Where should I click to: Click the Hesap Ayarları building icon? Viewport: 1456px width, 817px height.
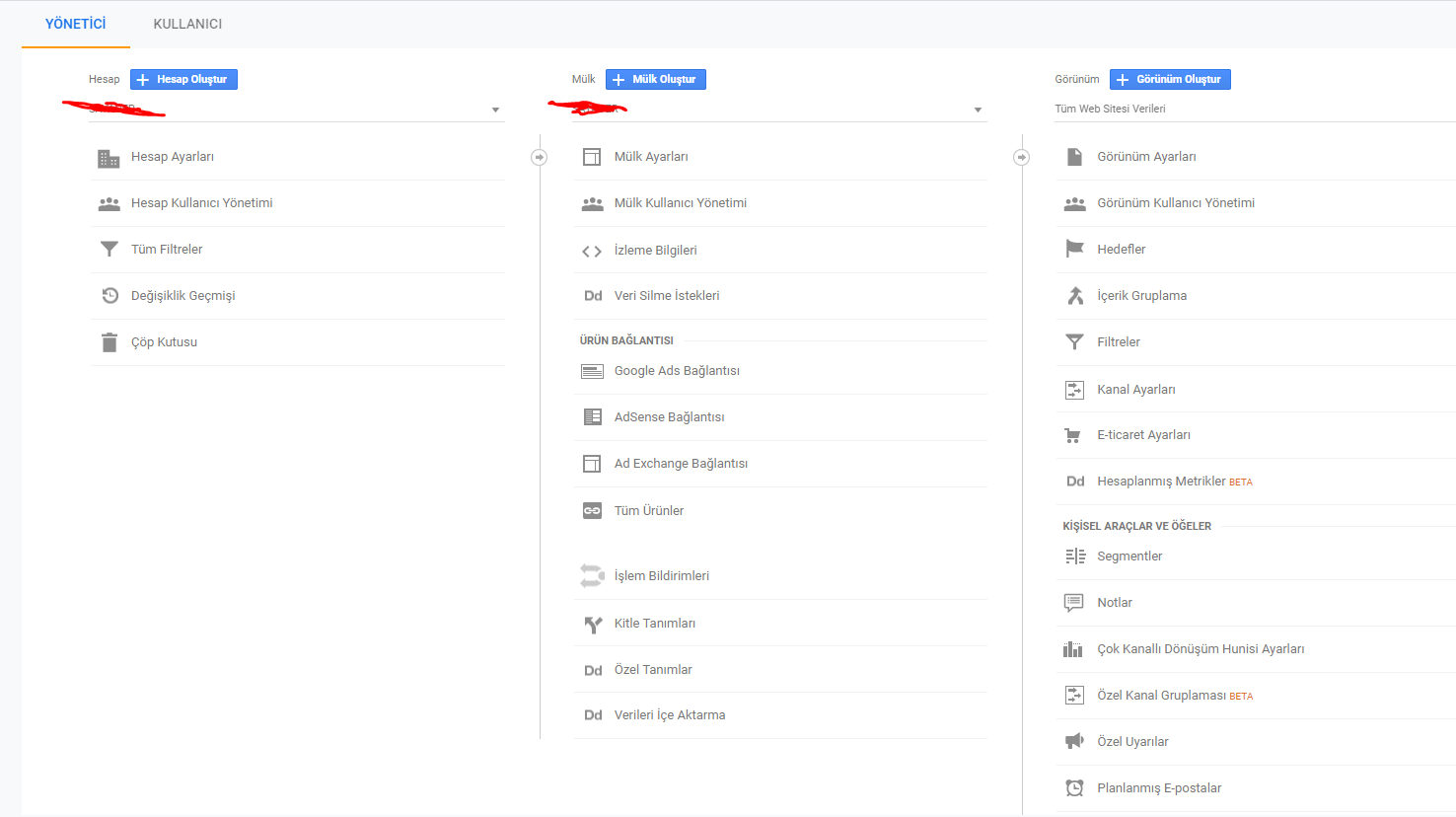[109, 158]
